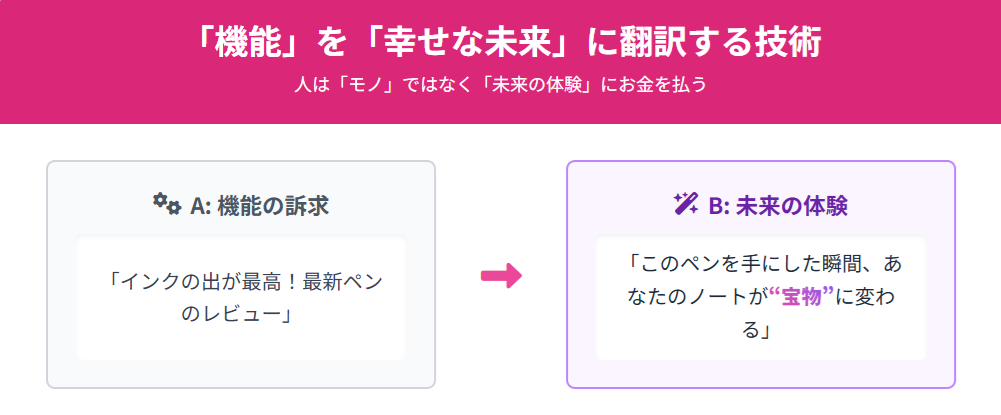Click empty gray area of card A

coord(241,373)
